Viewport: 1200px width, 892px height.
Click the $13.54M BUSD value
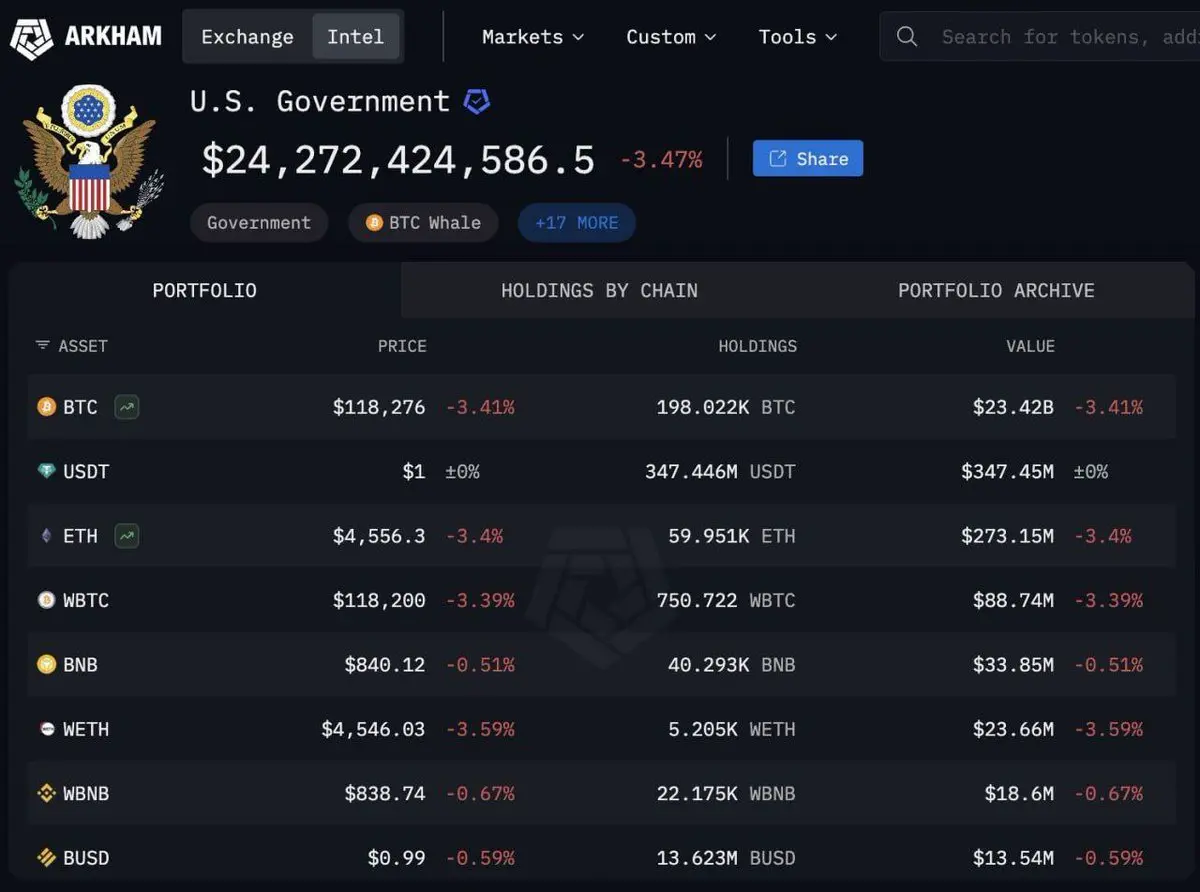click(x=1013, y=857)
